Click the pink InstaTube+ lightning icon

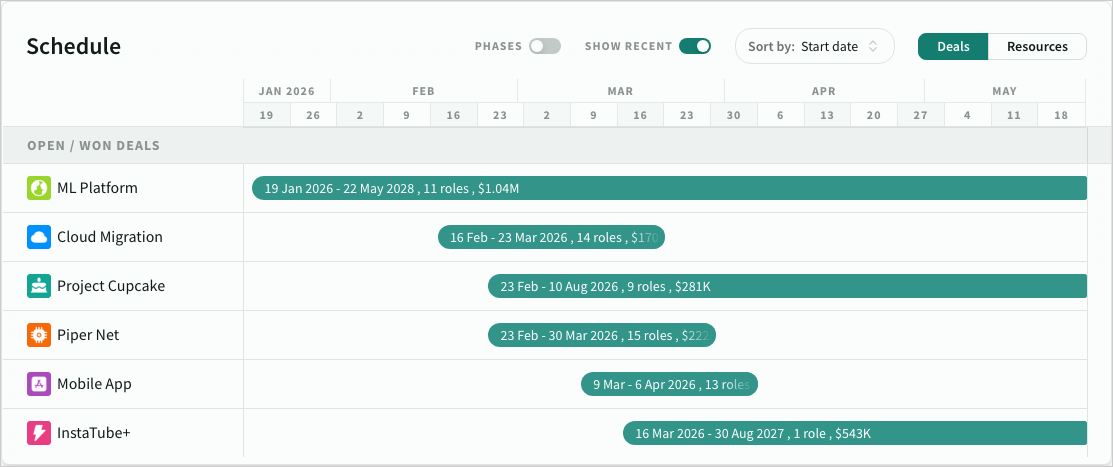(39, 433)
